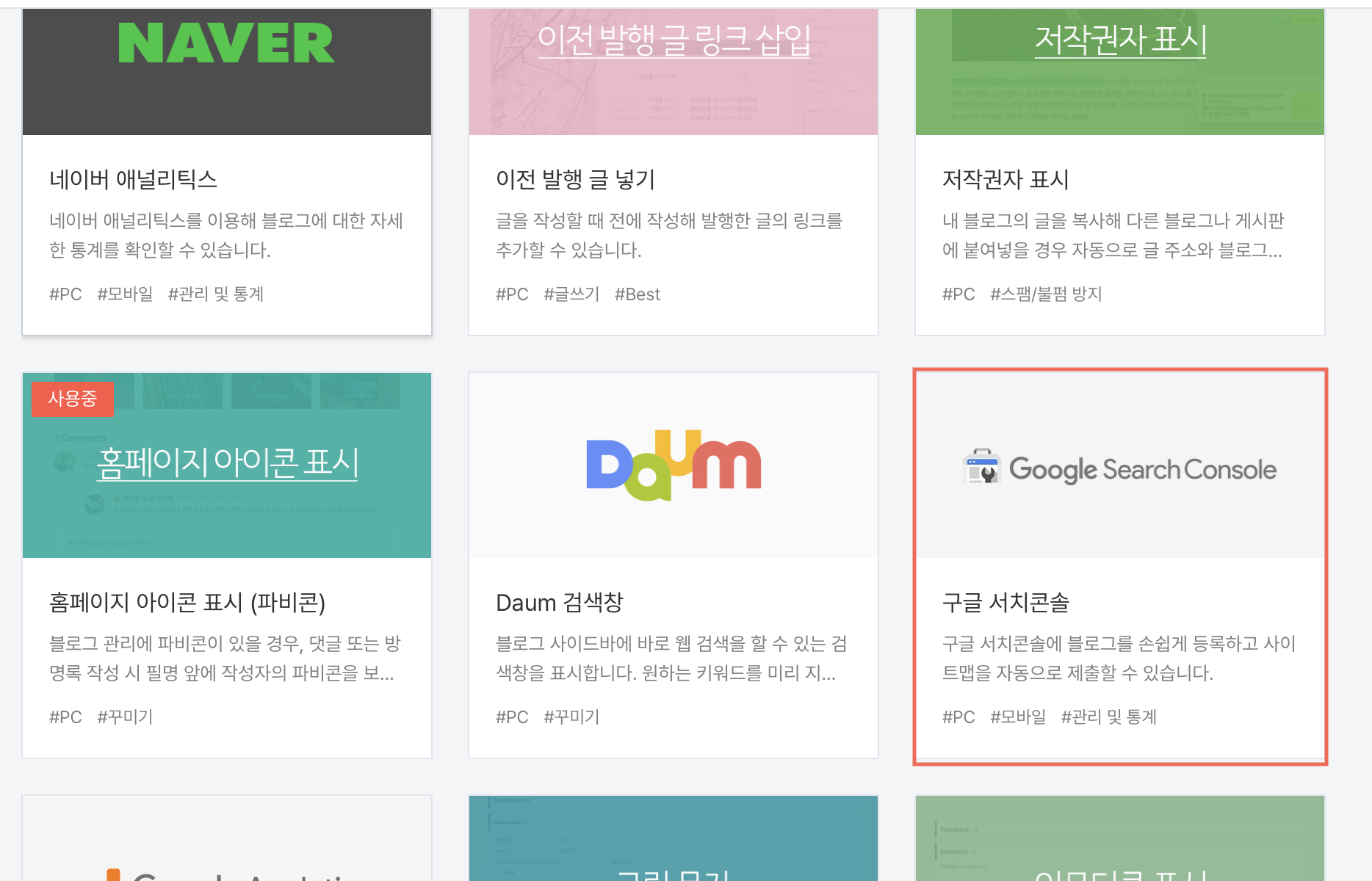Click 파비콘 plugin description text
The image size is (1372, 881).
(x=225, y=658)
